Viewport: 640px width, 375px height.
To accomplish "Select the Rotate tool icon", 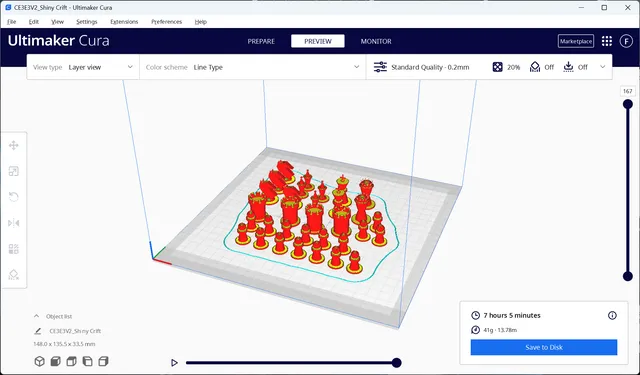I will click(x=13, y=197).
